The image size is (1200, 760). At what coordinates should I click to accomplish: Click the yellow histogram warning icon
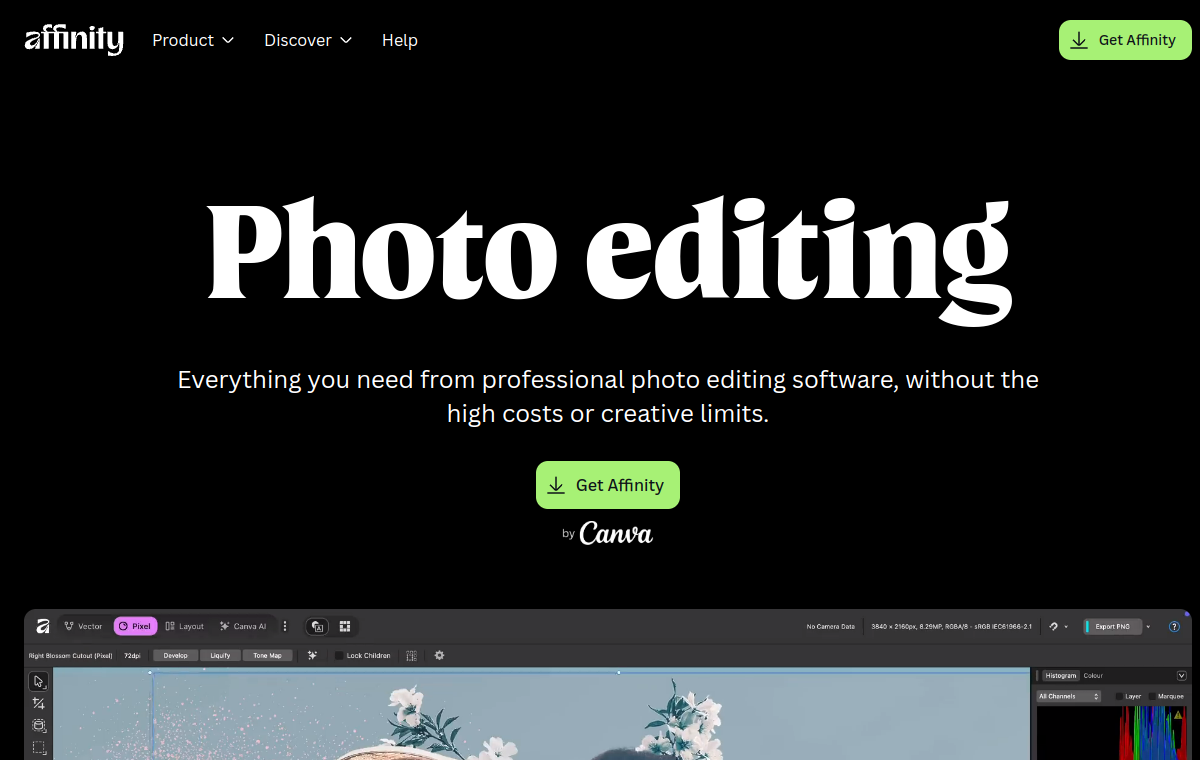pos(1178,715)
